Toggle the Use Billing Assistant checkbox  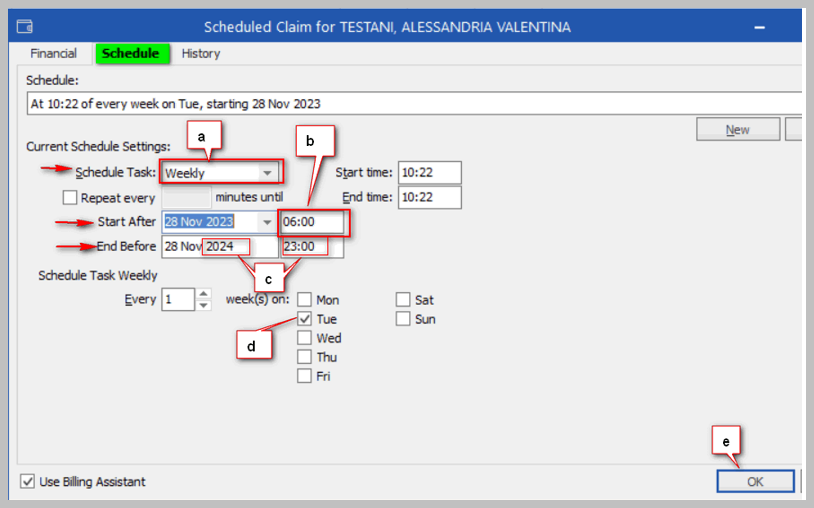click(x=28, y=482)
